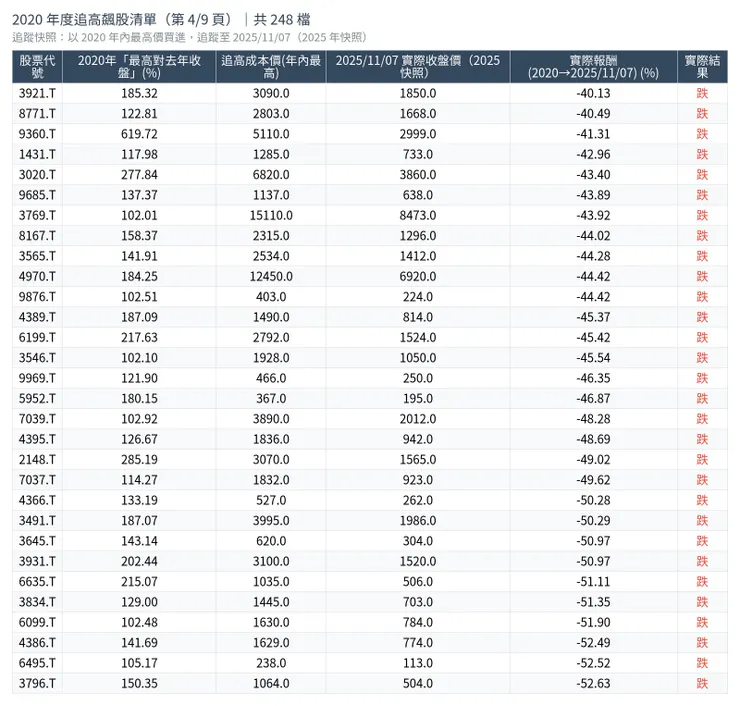Click closing price 6920.0
The height and width of the screenshot is (706, 740).
(418, 276)
